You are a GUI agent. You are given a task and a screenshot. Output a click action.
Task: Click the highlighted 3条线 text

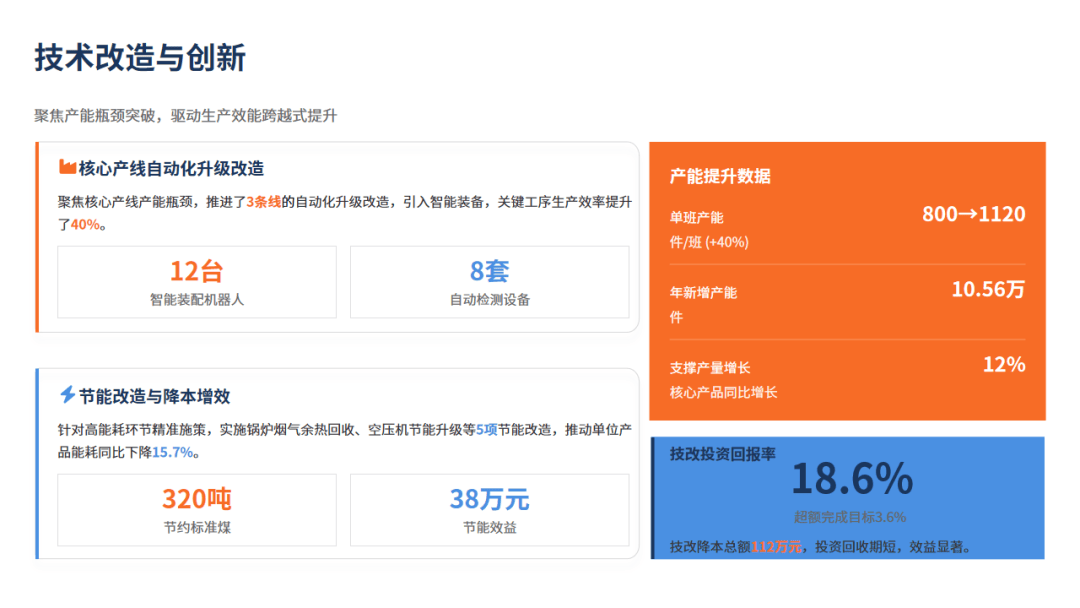click(x=264, y=201)
